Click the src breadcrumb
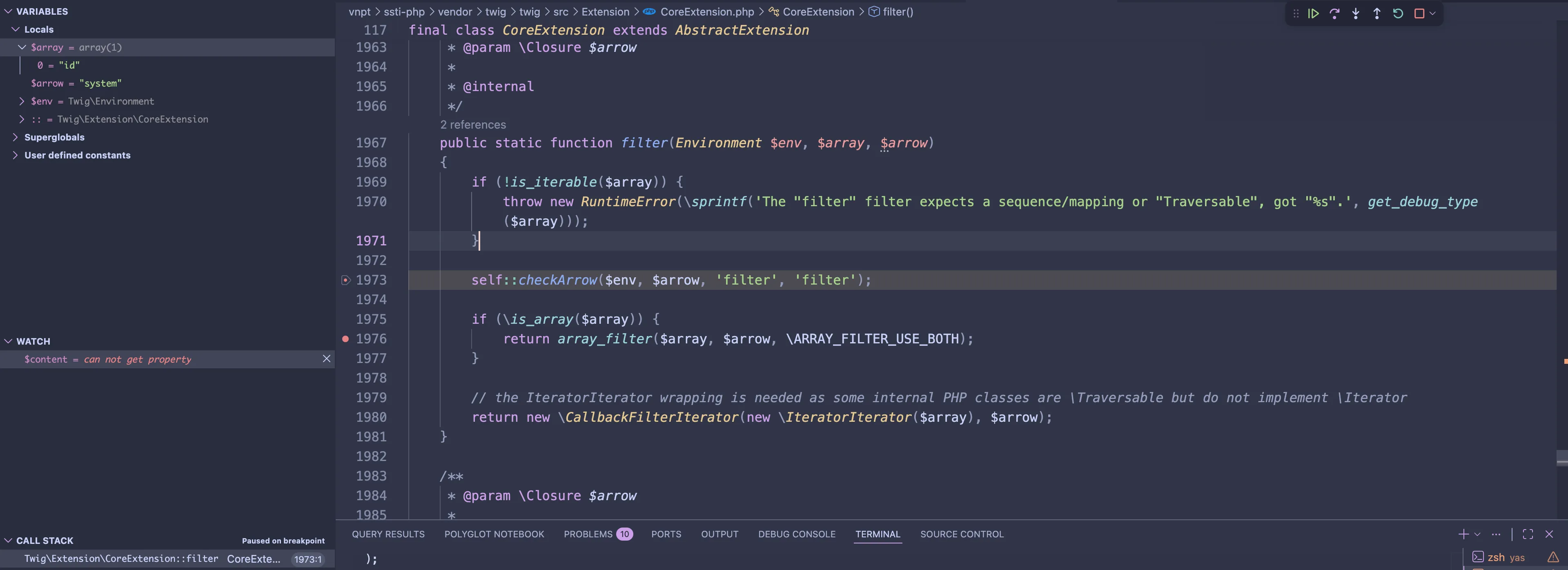The width and height of the screenshot is (1568, 570). click(561, 11)
